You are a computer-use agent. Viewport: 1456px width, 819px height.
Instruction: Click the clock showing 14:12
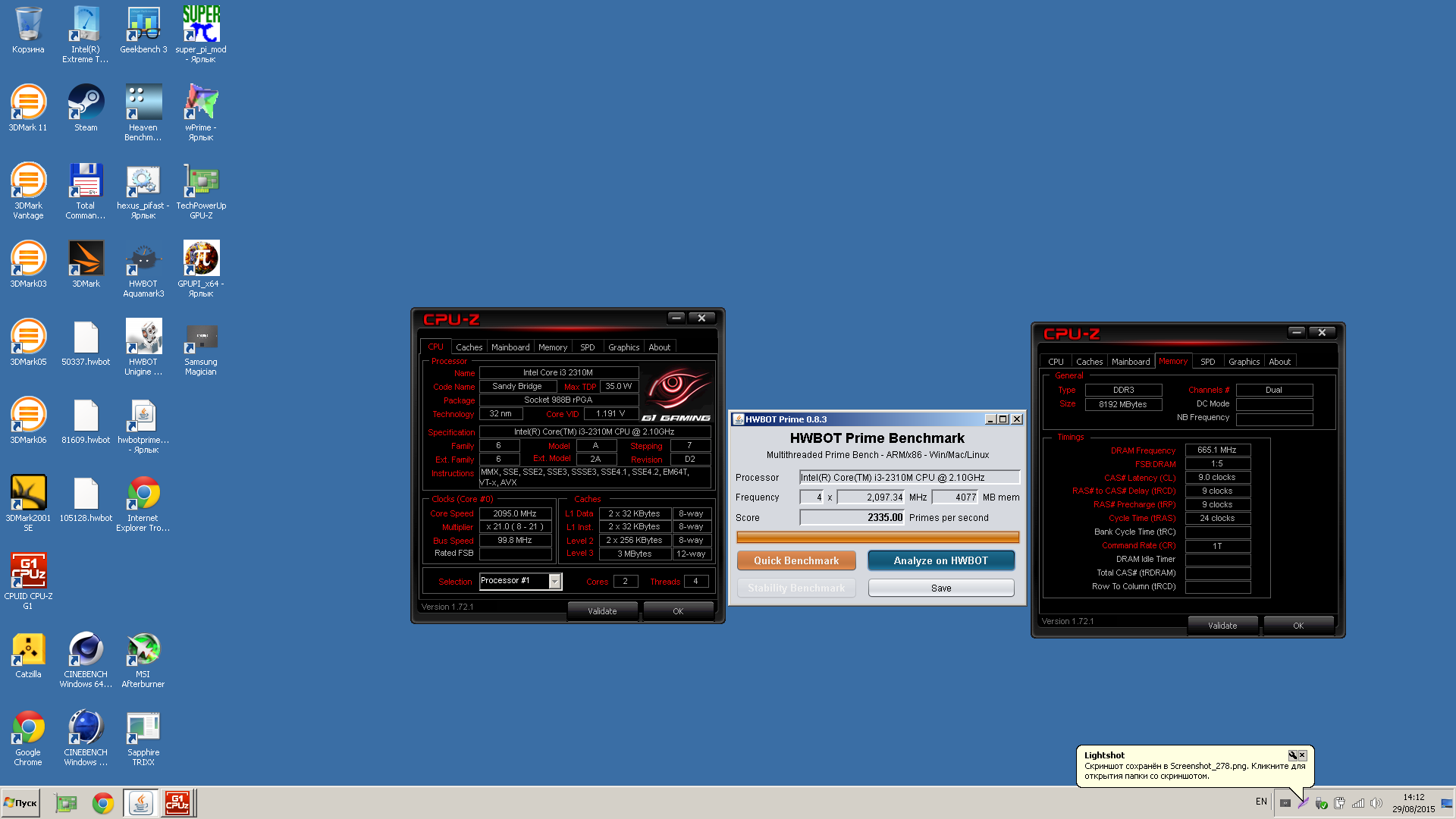tap(1414, 797)
